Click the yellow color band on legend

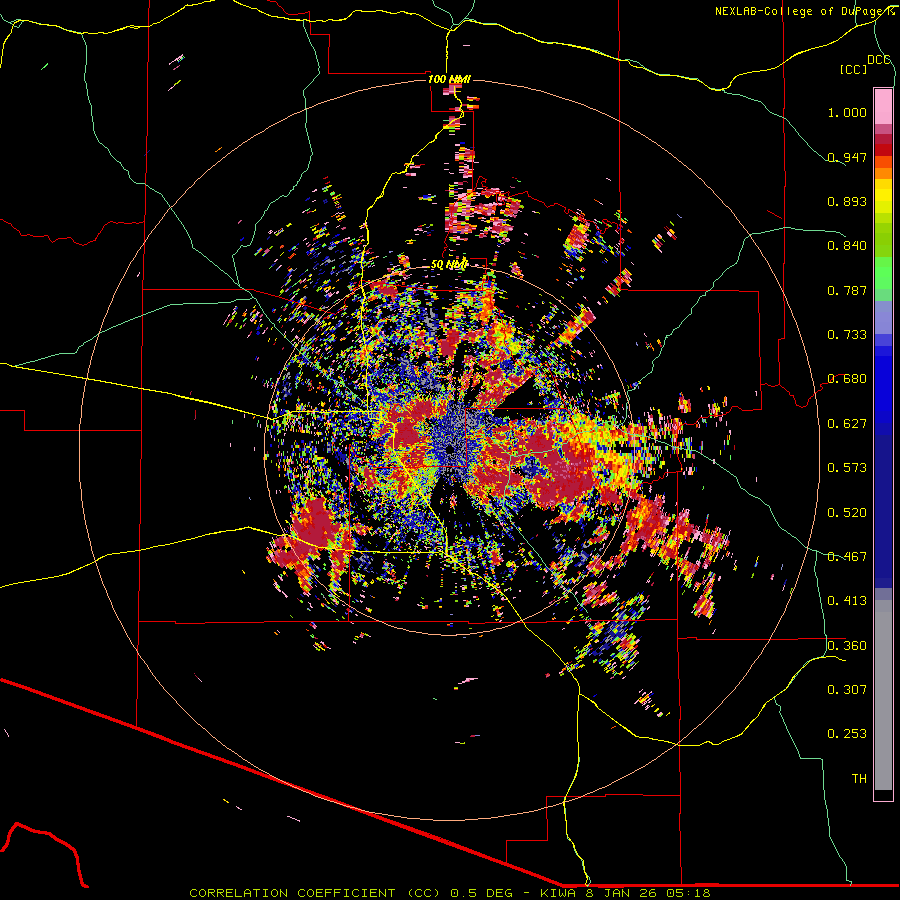coord(883,196)
